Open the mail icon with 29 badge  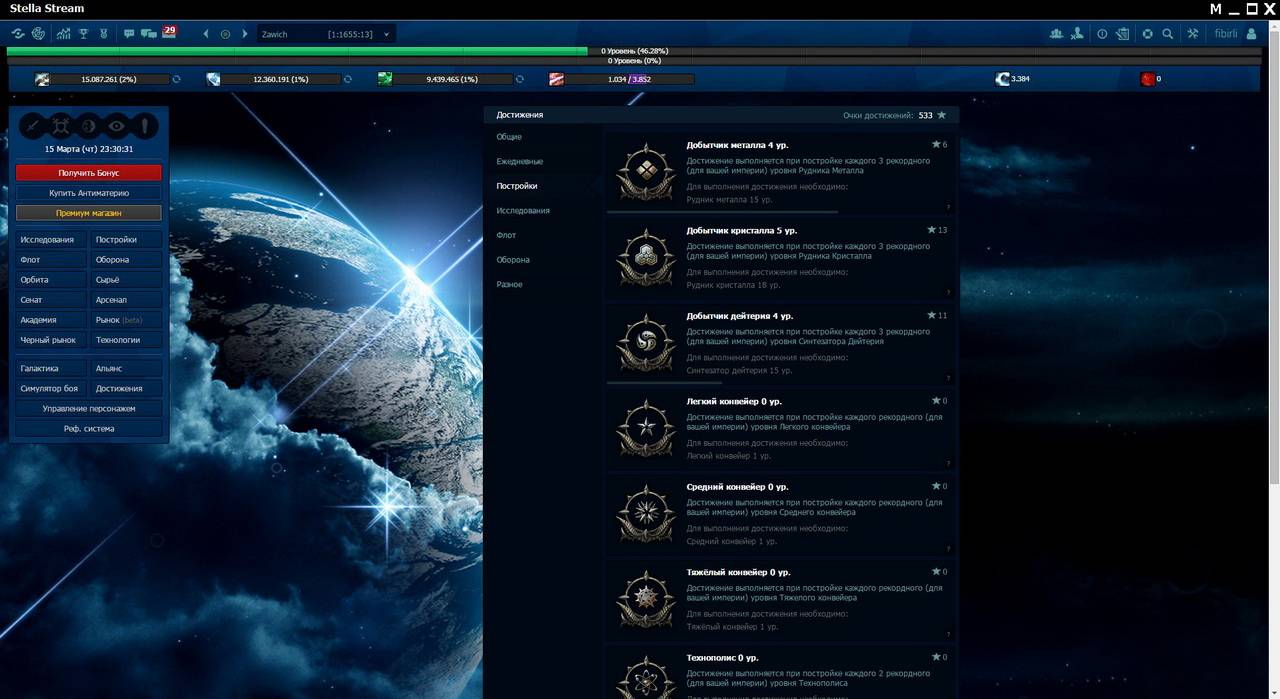169,32
